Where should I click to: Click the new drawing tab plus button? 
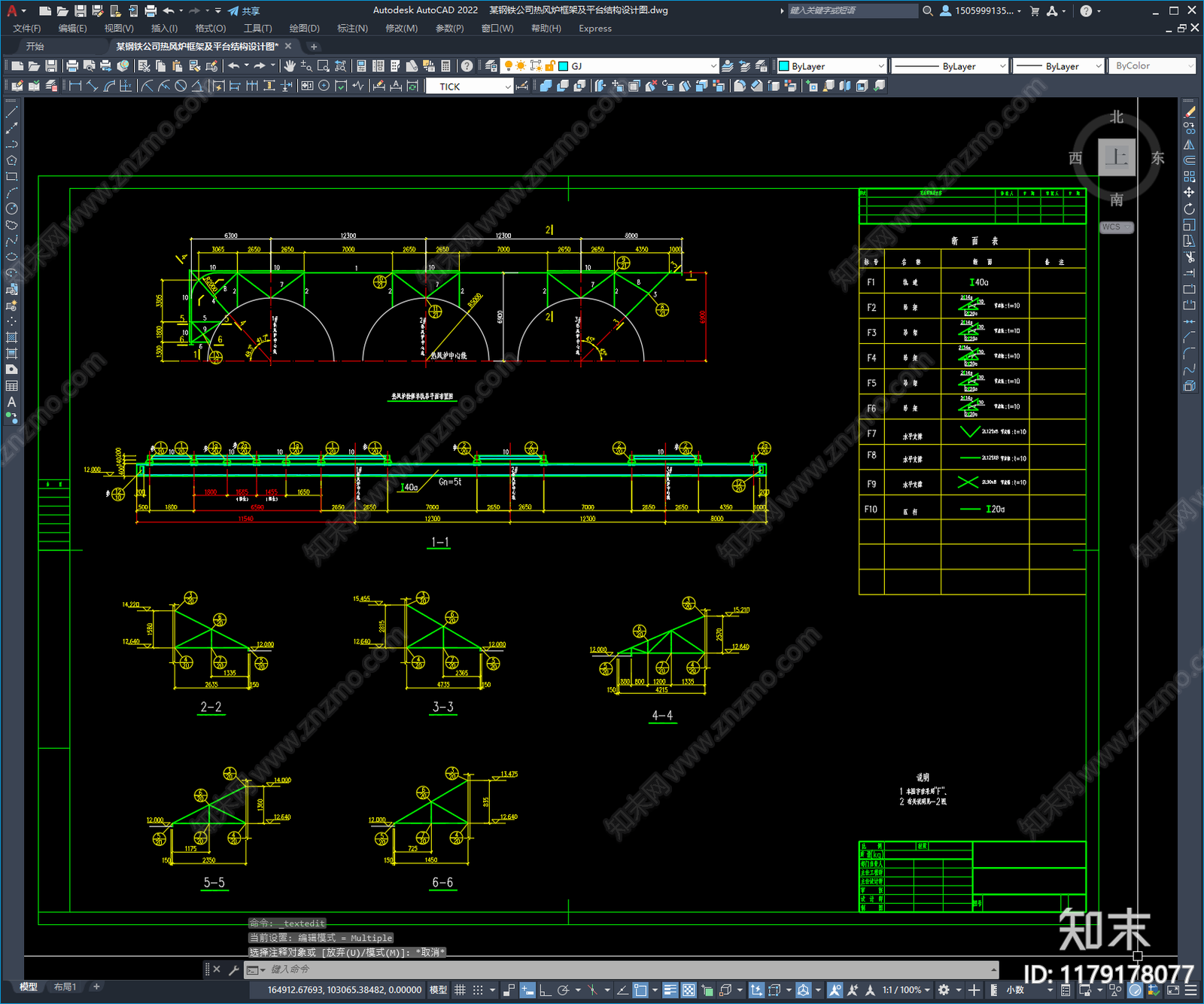point(314,47)
